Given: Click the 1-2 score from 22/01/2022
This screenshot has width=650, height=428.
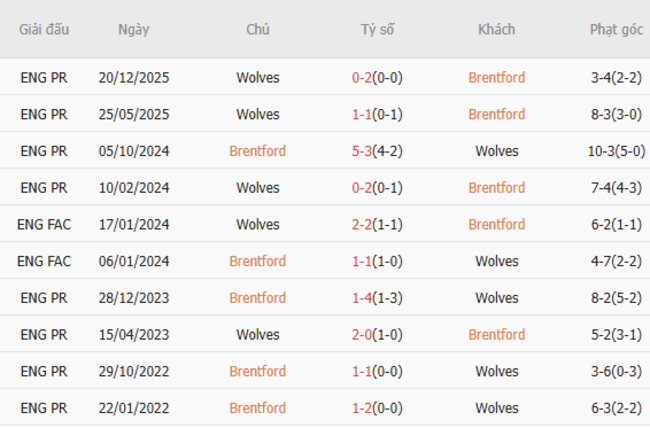Looking at the screenshot, I should [x=363, y=408].
